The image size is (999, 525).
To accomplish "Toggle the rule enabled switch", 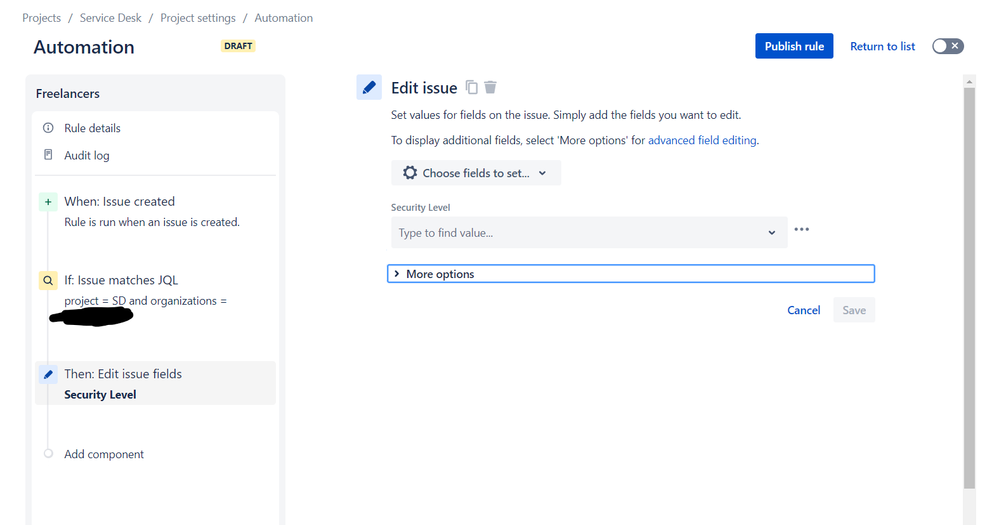I will coord(947,46).
